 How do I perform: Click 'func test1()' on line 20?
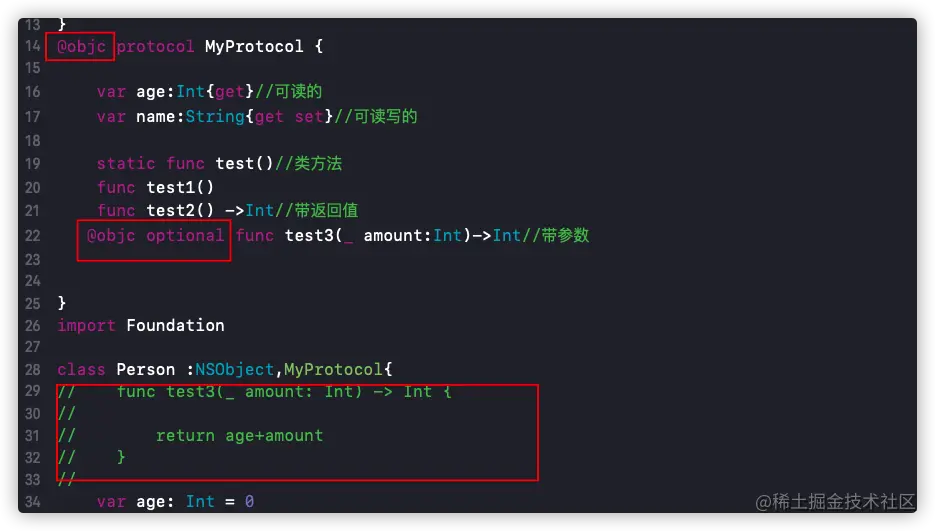(x=155, y=187)
